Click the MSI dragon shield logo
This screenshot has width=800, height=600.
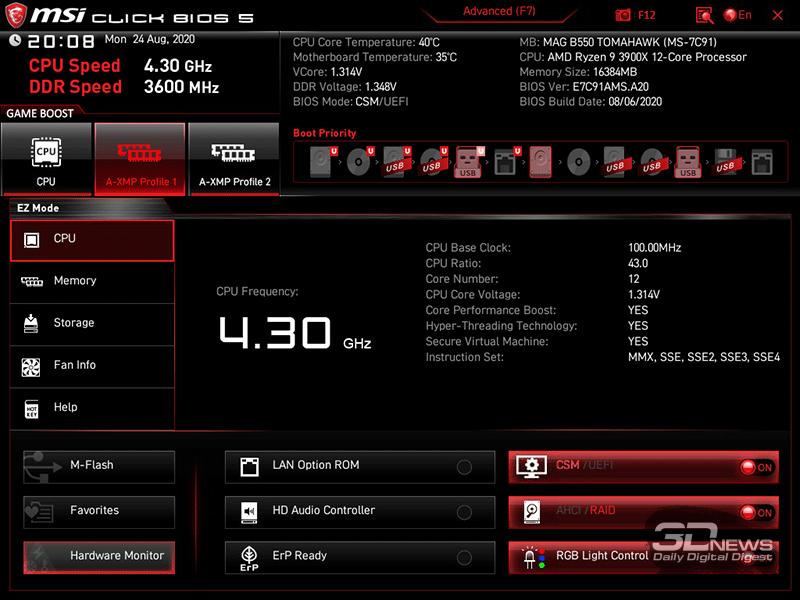click(16, 15)
